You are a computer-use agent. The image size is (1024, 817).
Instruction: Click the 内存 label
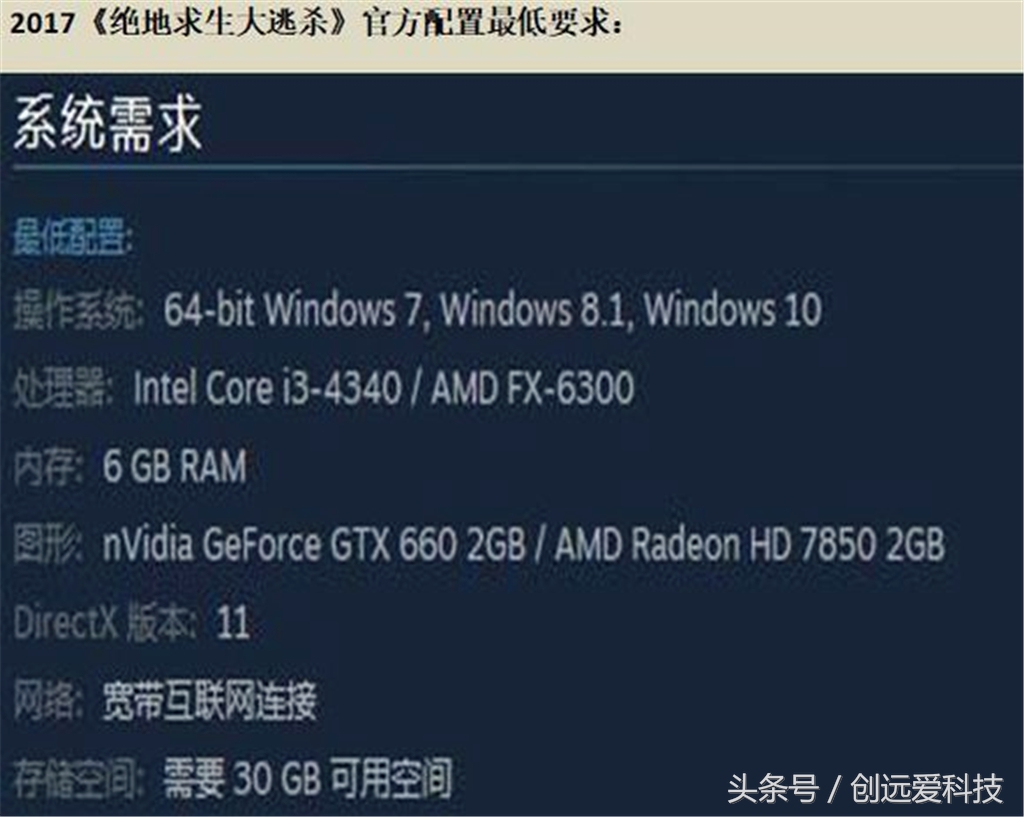click(x=49, y=467)
